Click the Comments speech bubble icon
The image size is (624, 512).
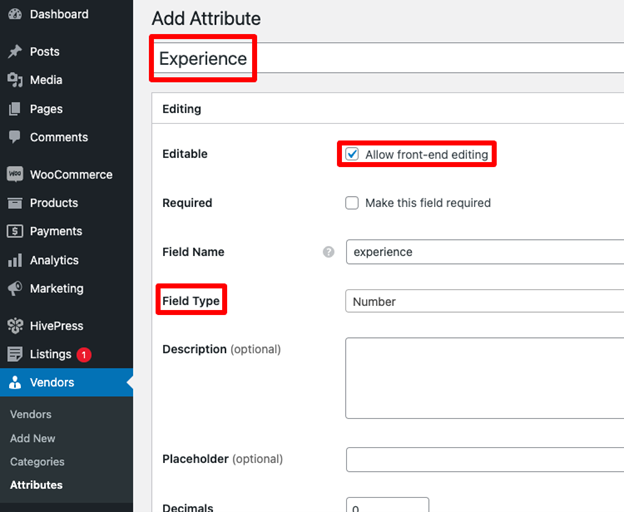point(15,137)
